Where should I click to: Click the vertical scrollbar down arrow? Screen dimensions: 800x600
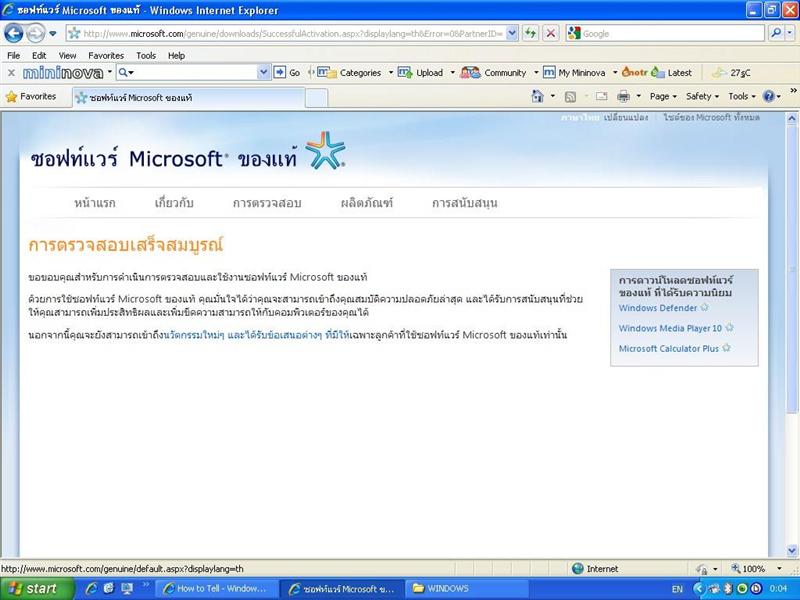(791, 551)
